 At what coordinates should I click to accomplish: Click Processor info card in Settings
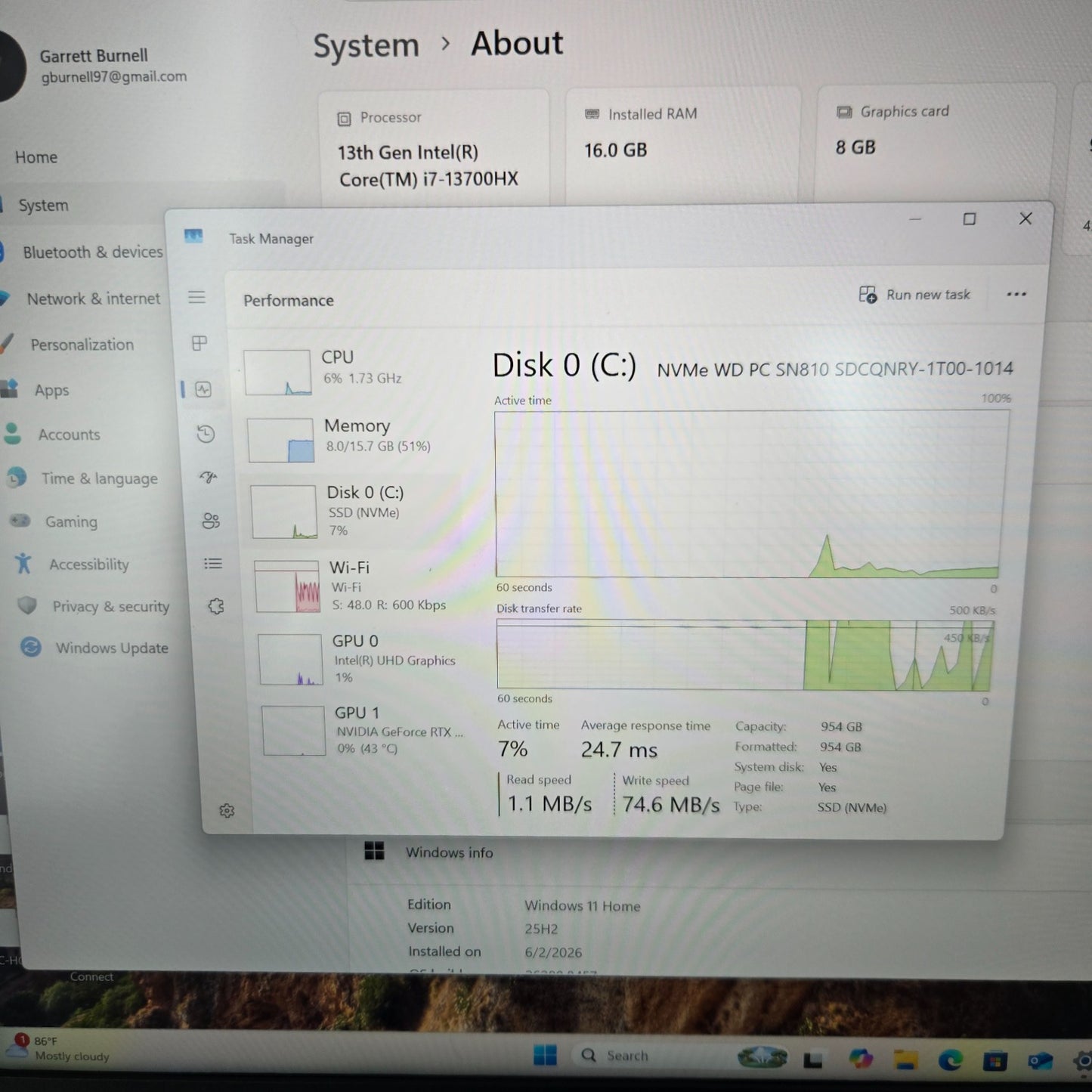pos(434,149)
